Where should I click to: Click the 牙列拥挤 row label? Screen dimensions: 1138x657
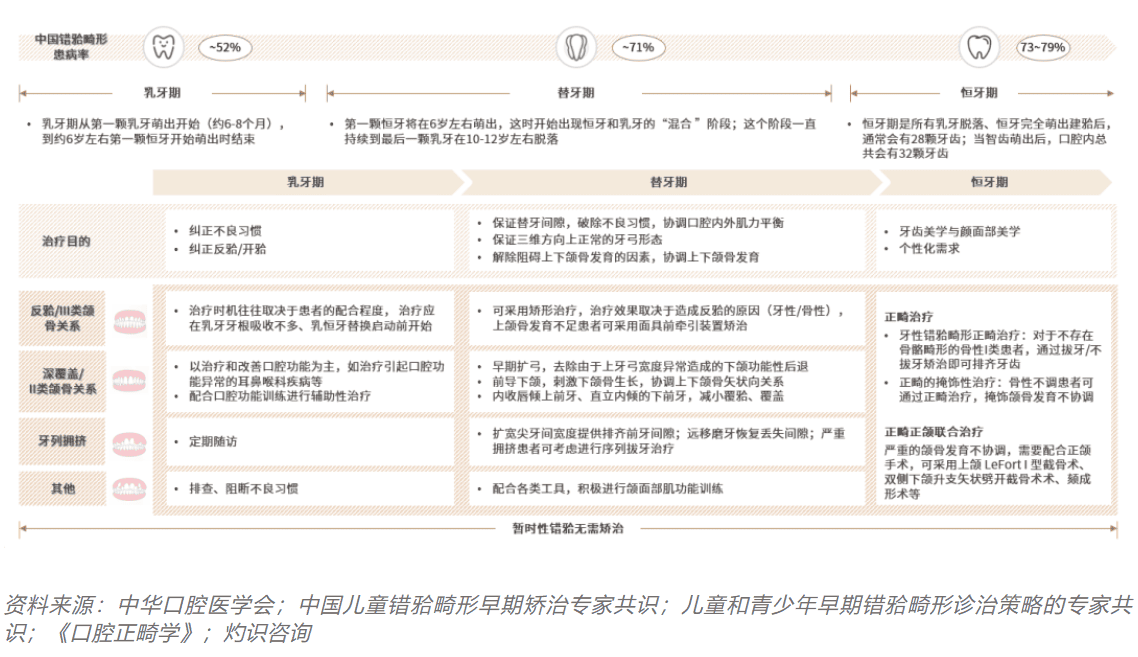(x=63, y=441)
